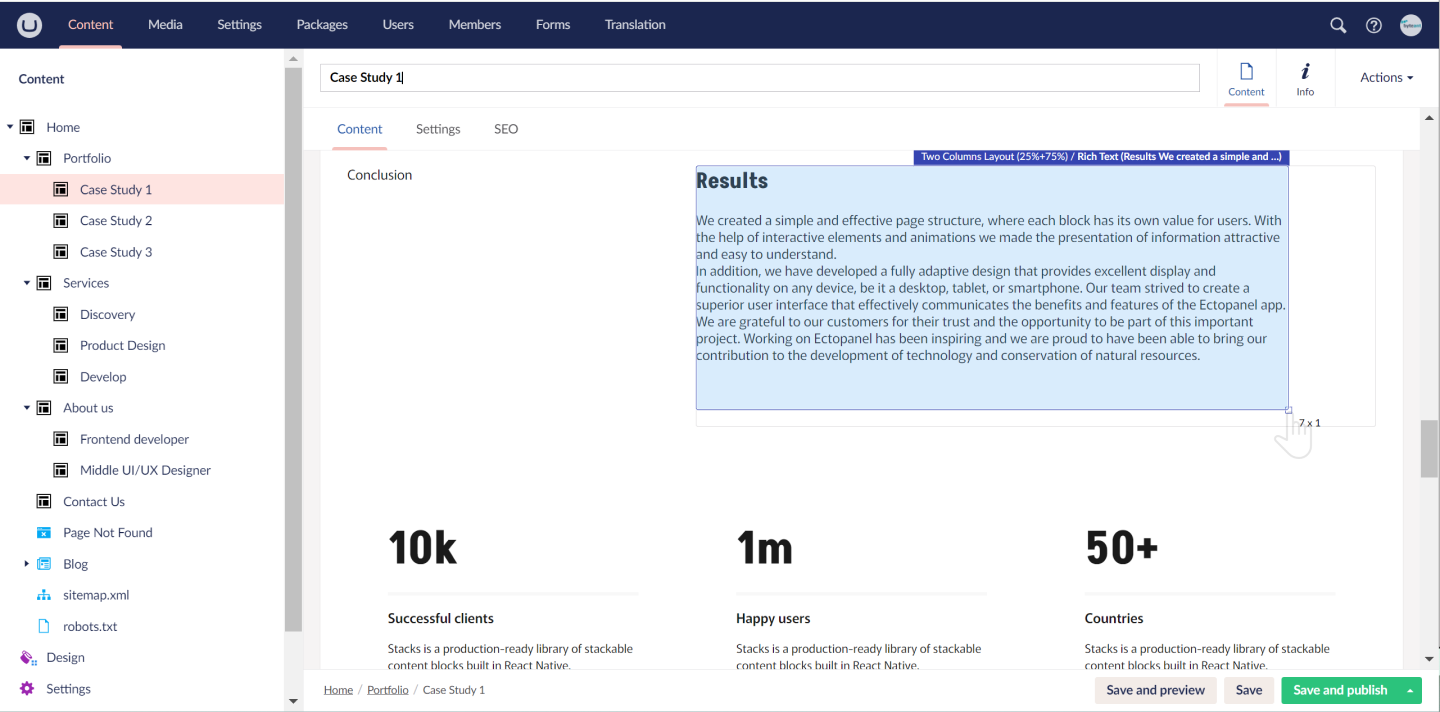
Task: Open the Actions dropdown
Action: click(1386, 77)
